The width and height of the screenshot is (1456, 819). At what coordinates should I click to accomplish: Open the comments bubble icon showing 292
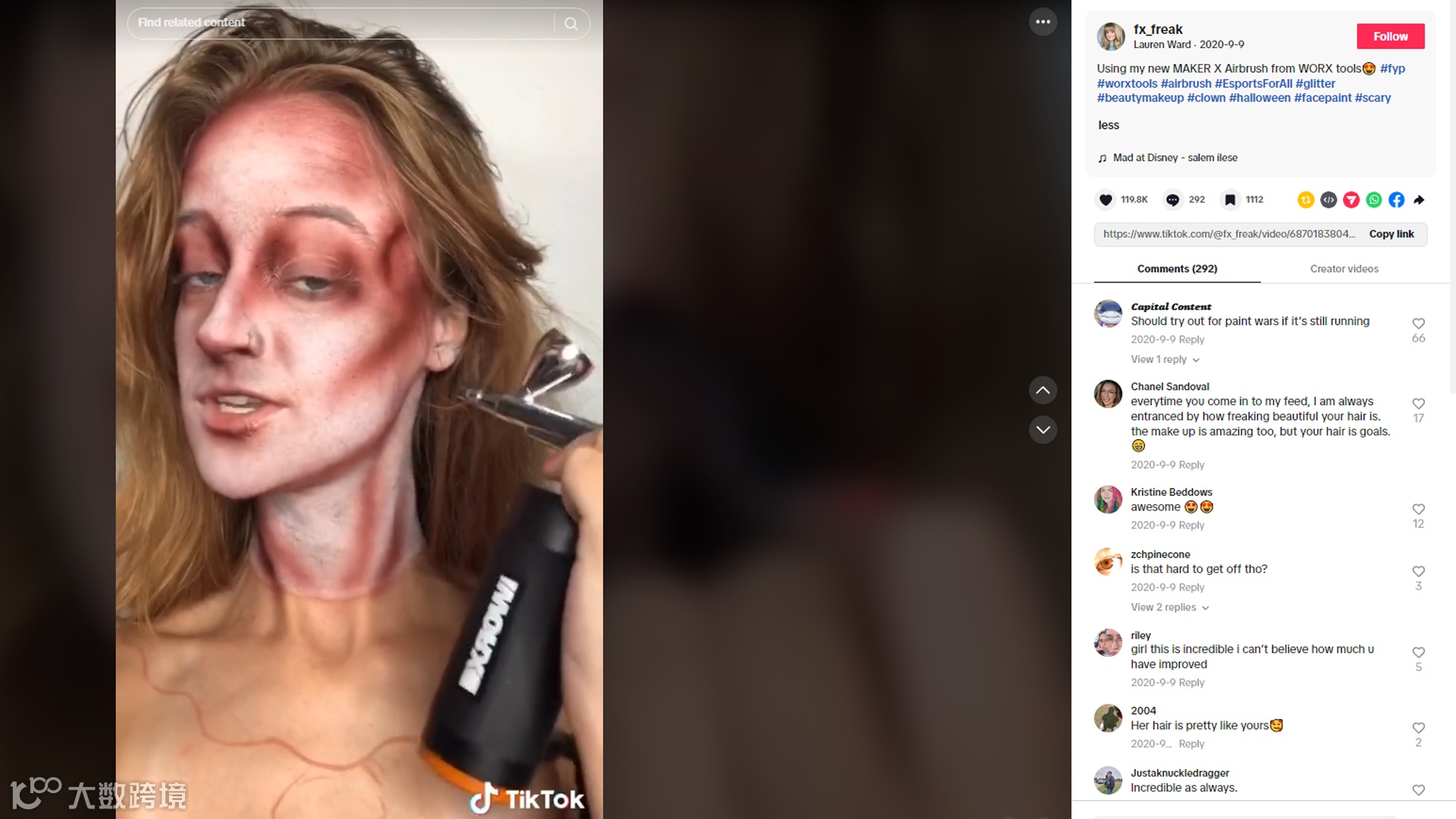tap(1172, 199)
